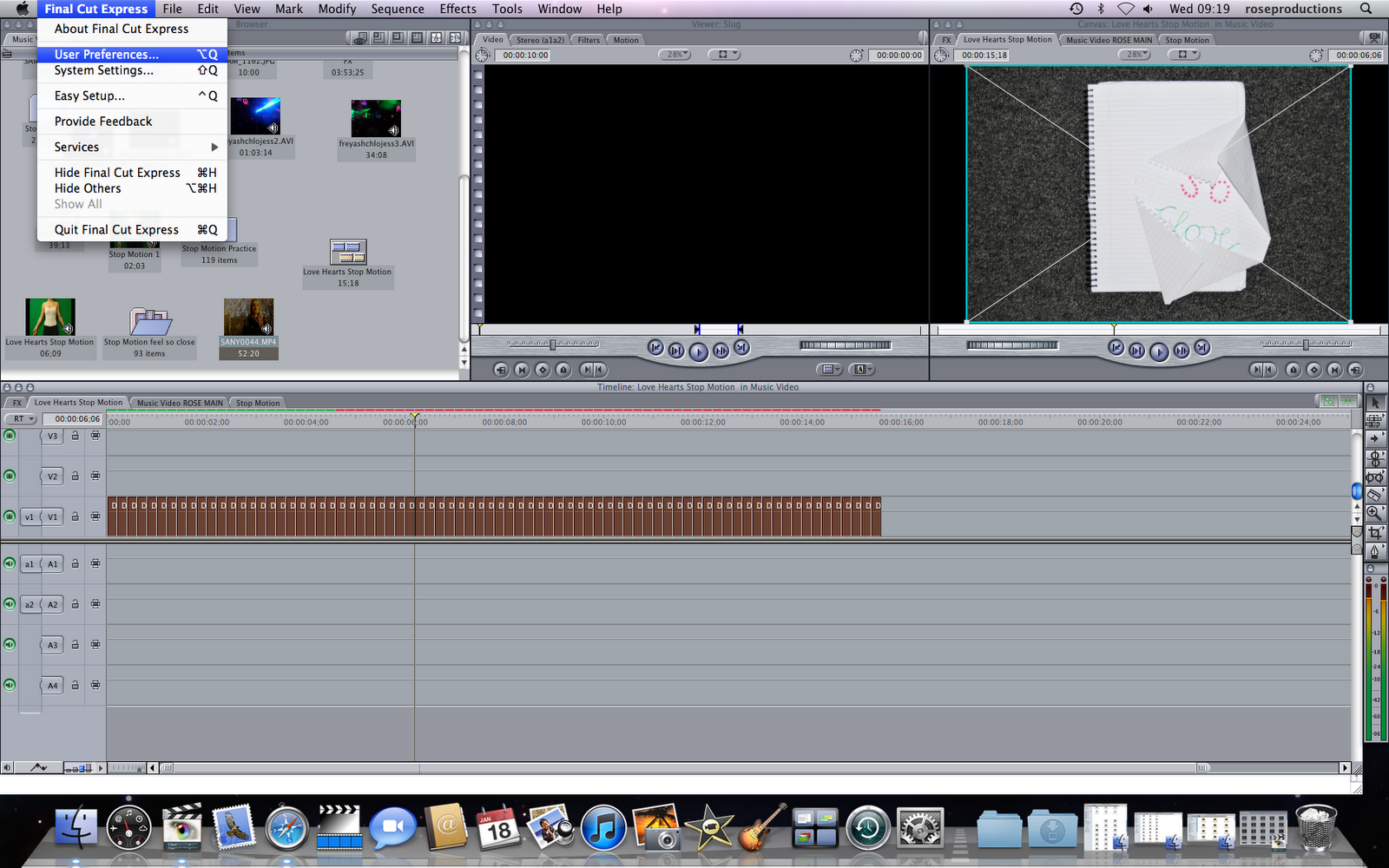
Task: Expand the Services submenu
Action: [132, 147]
